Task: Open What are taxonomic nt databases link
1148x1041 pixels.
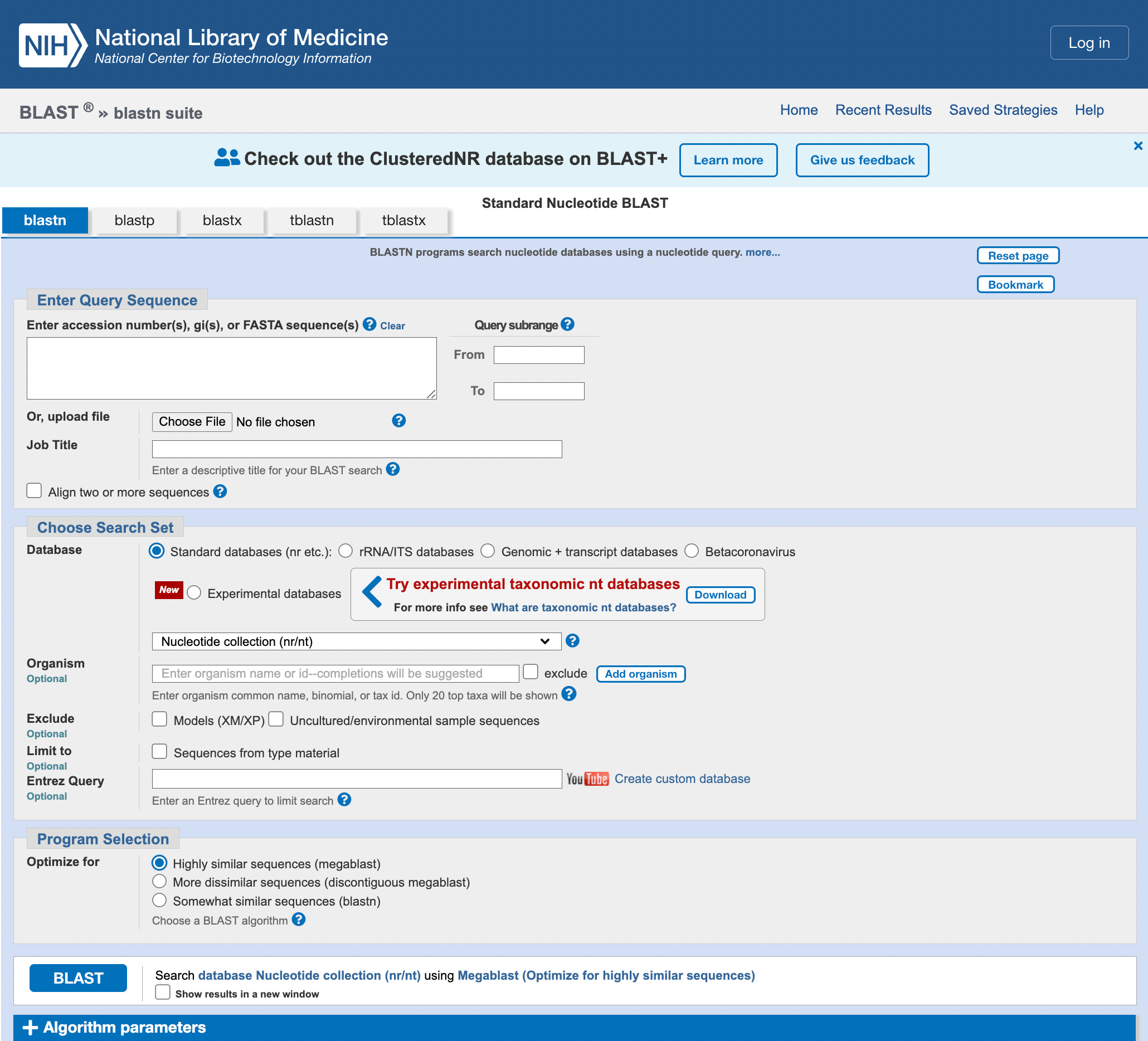Action: [x=583, y=607]
